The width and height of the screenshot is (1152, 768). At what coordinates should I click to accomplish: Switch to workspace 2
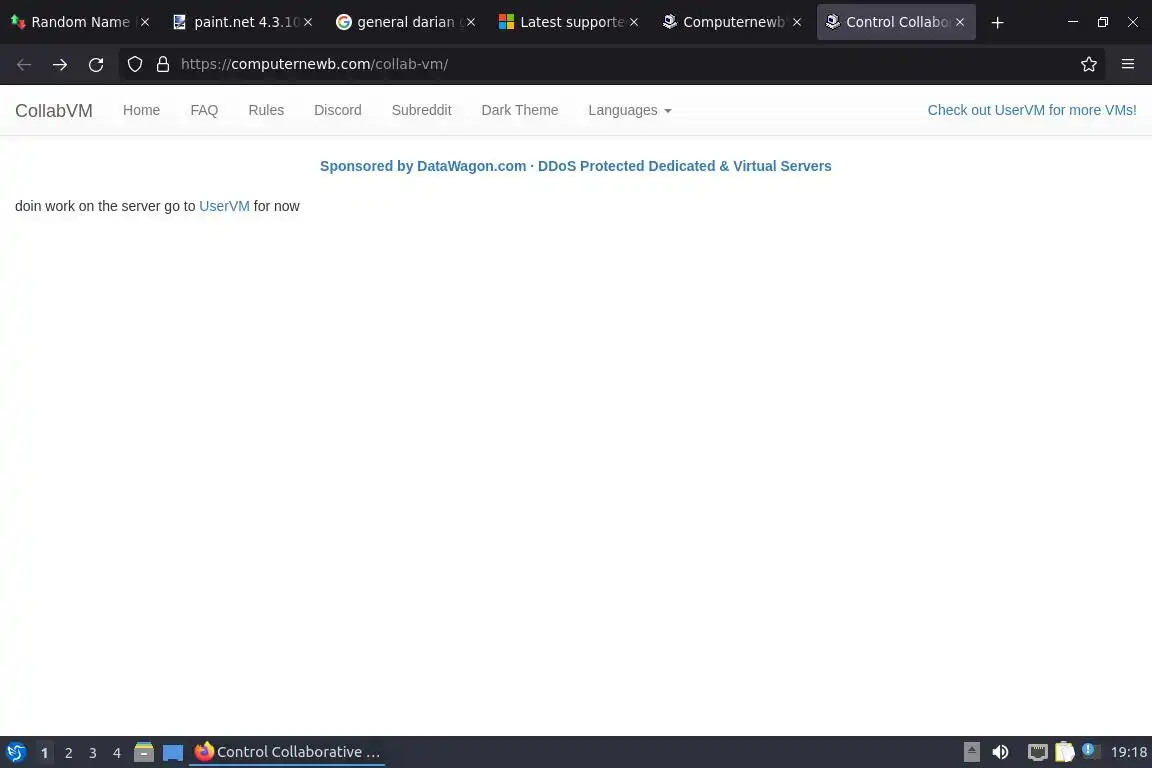68,753
